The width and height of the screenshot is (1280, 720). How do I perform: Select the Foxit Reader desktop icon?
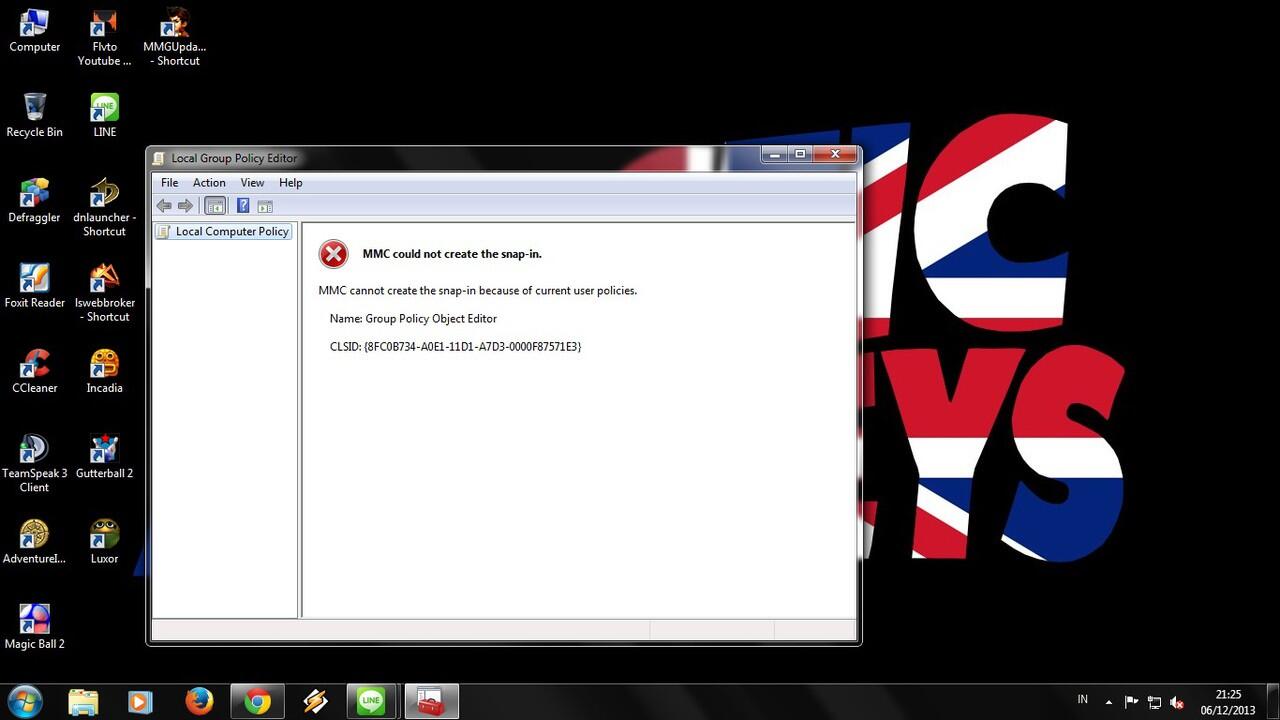tap(34, 286)
